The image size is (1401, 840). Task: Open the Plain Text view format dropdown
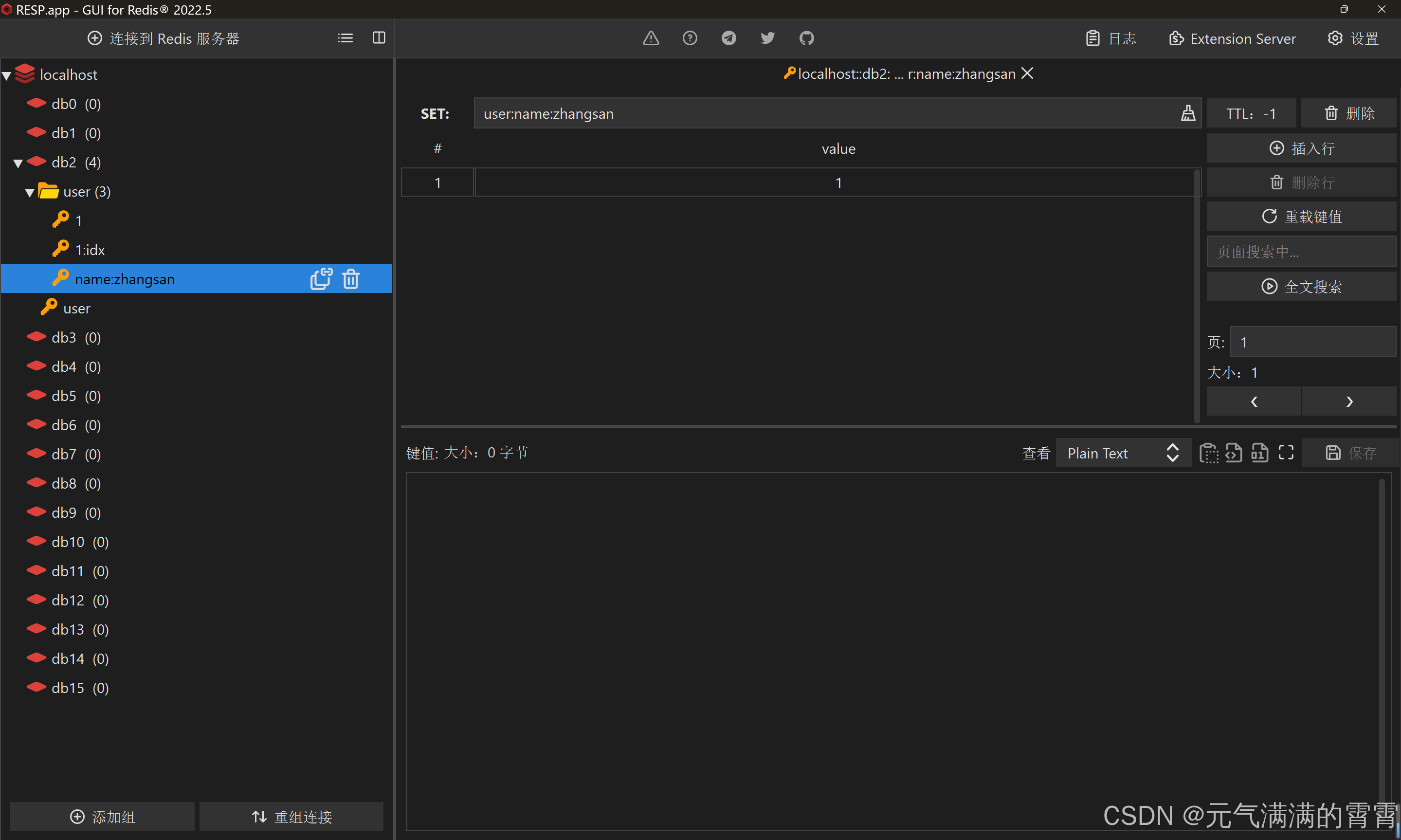1123,454
